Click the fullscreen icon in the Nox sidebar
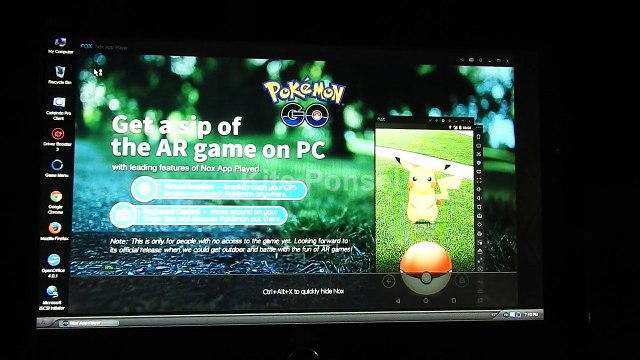This screenshot has height=360, width=640. tap(479, 180)
